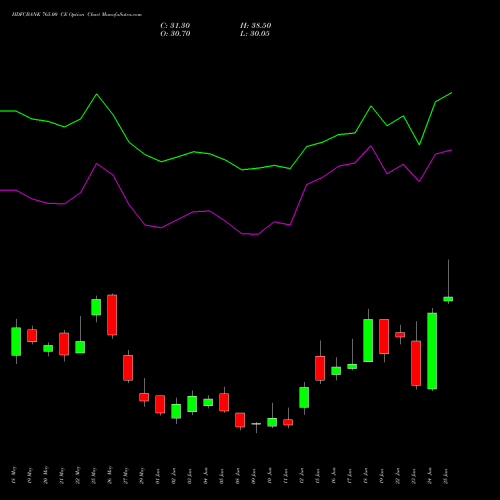The image size is (500, 500).
Task: Click the 20 May date label
Action: [46, 475]
